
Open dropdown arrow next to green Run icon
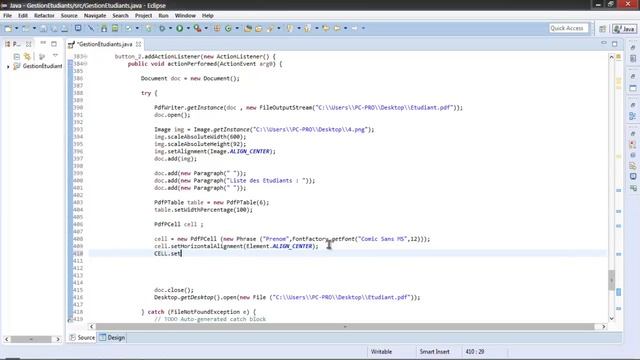[x=188, y=28]
